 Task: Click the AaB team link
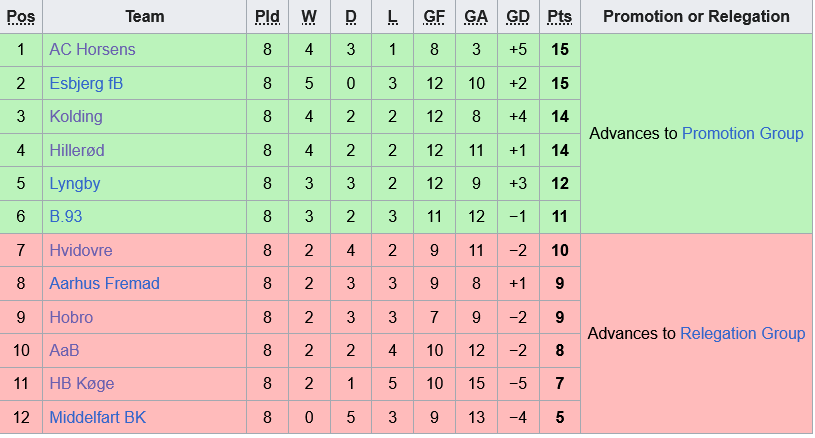coord(64,350)
